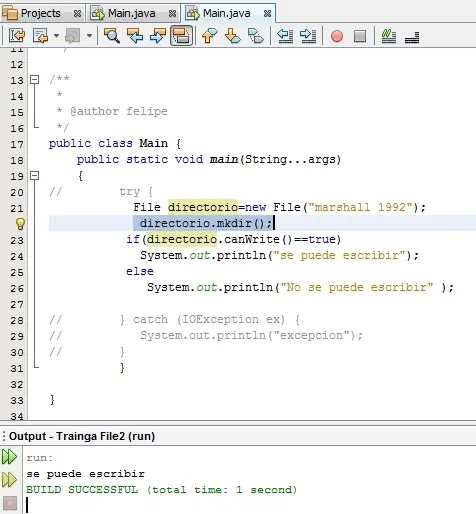Close the Projects tab
The height and width of the screenshot is (514, 476).
coord(77,14)
